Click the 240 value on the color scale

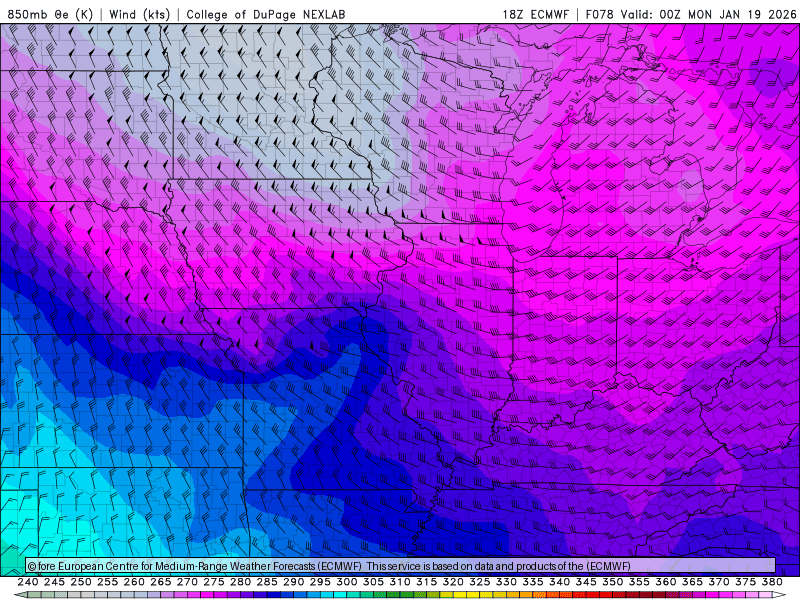[28, 582]
